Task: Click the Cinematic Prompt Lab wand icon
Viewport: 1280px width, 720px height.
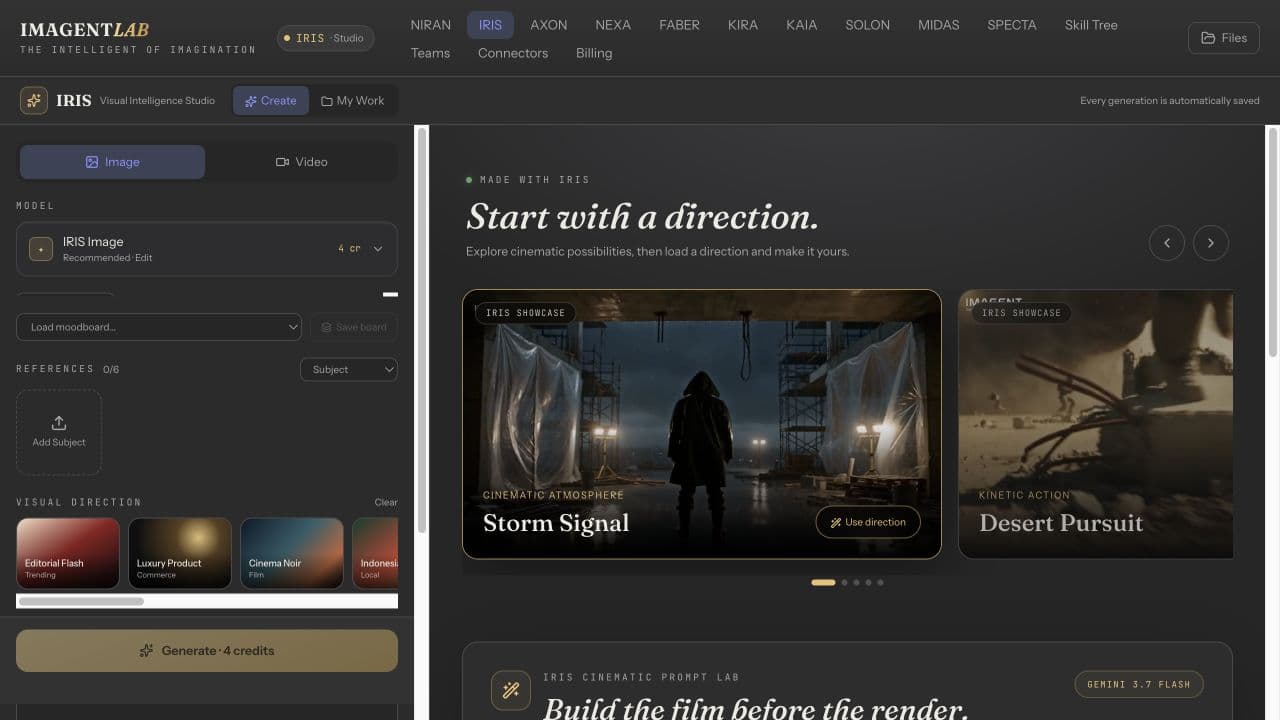Action: pos(511,690)
